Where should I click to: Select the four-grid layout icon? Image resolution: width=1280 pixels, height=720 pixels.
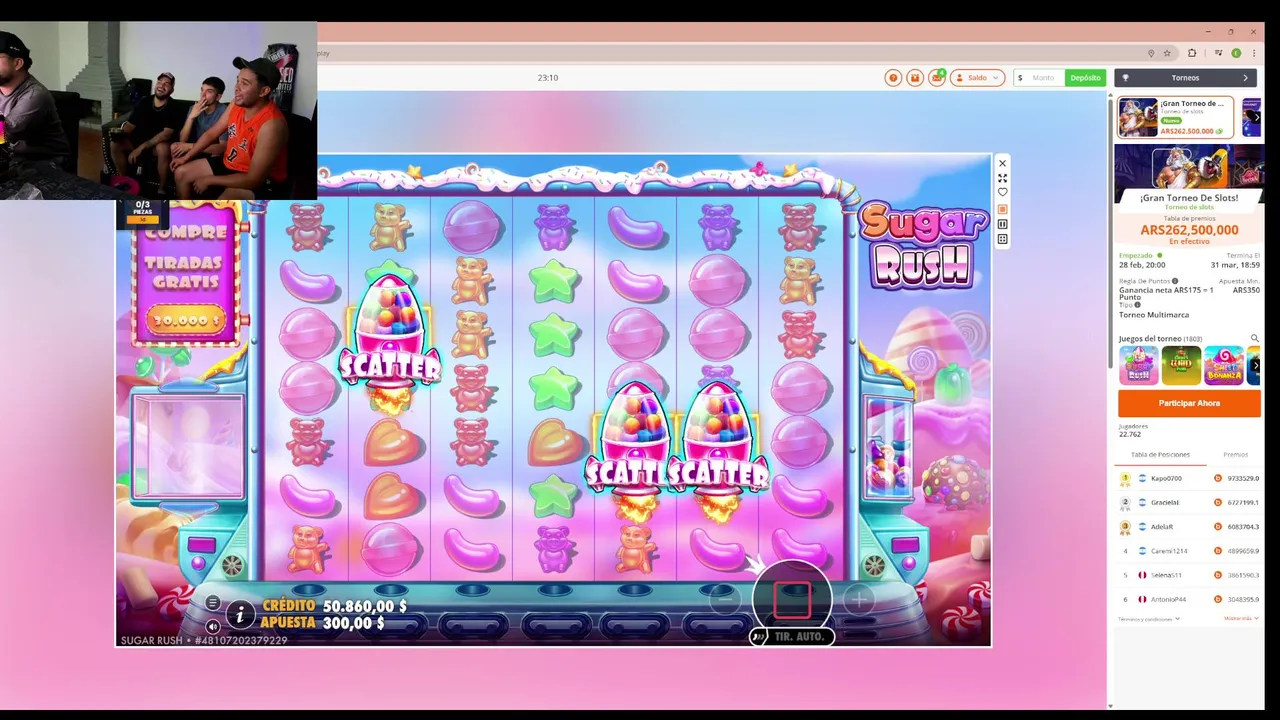click(x=1002, y=239)
